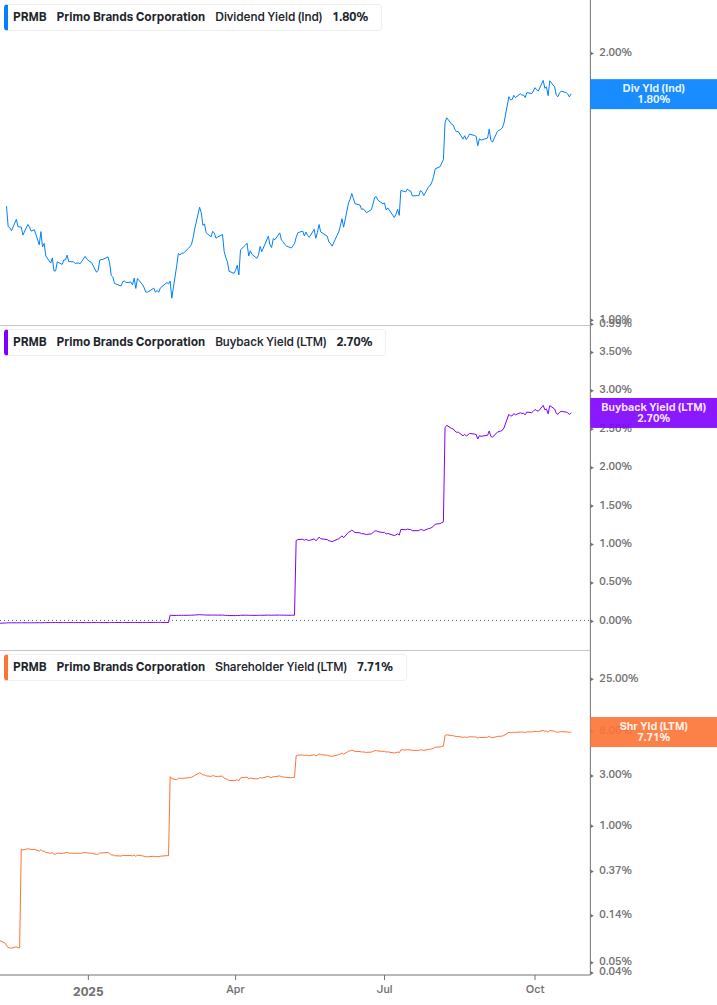The width and height of the screenshot is (717, 1005).
Task: Select the PRMB ticker in Shareholder Yield legend
Action: point(30,667)
